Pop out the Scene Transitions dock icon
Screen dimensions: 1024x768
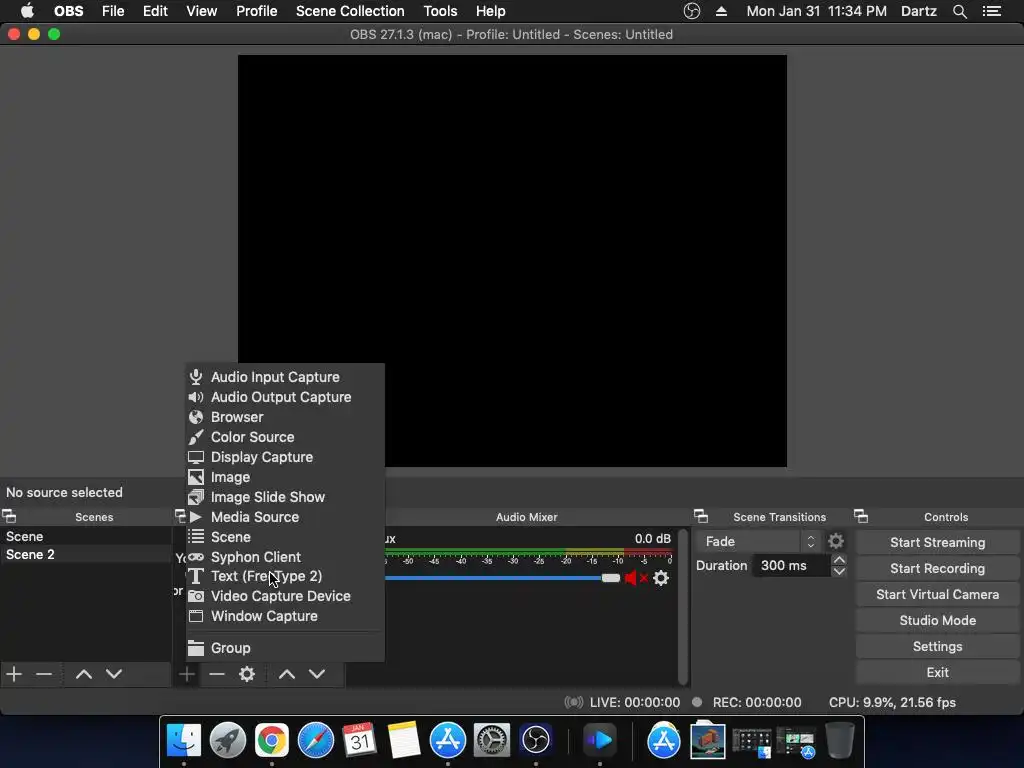701,517
